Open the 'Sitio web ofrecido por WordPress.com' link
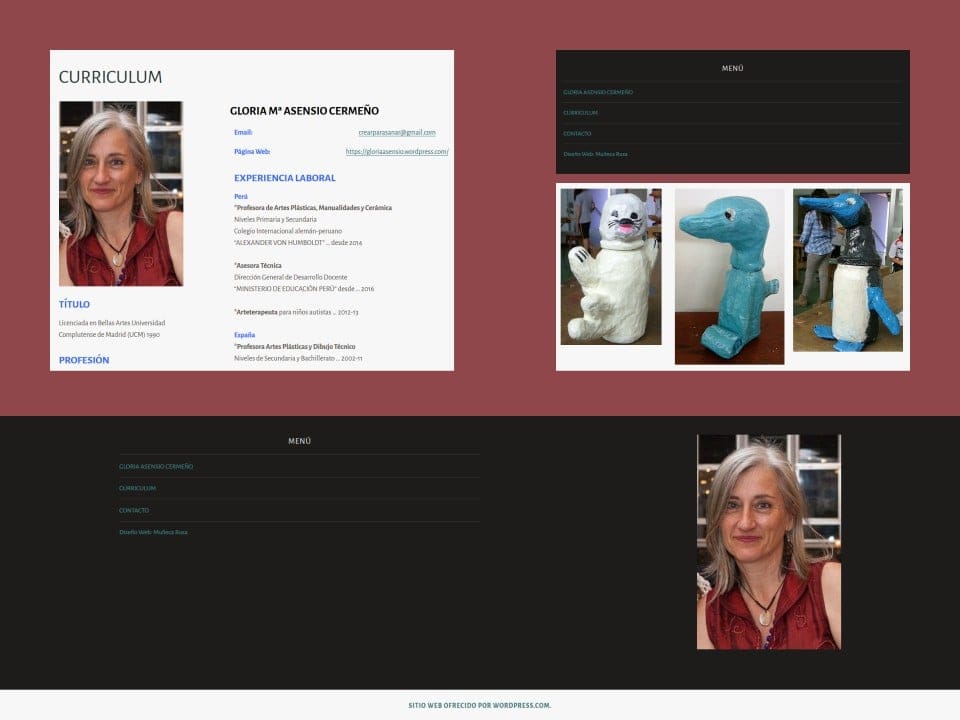The width and height of the screenshot is (960, 720). coord(479,705)
